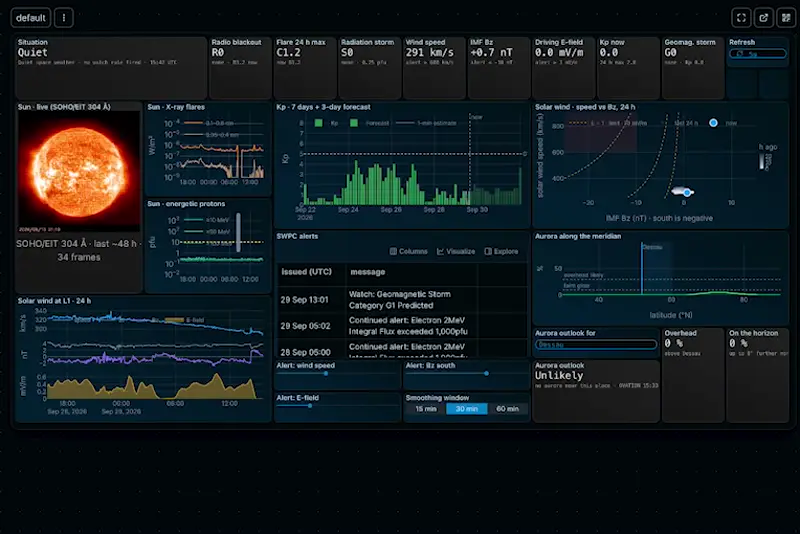This screenshot has height=534, width=800.
Task: Click the fullscreen expand icon
Action: pyautogui.click(x=741, y=18)
